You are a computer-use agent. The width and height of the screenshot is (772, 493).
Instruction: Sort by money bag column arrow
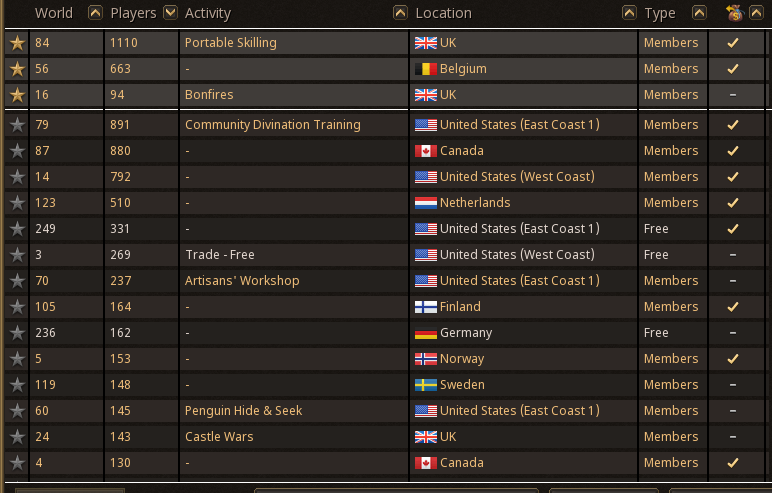point(756,13)
